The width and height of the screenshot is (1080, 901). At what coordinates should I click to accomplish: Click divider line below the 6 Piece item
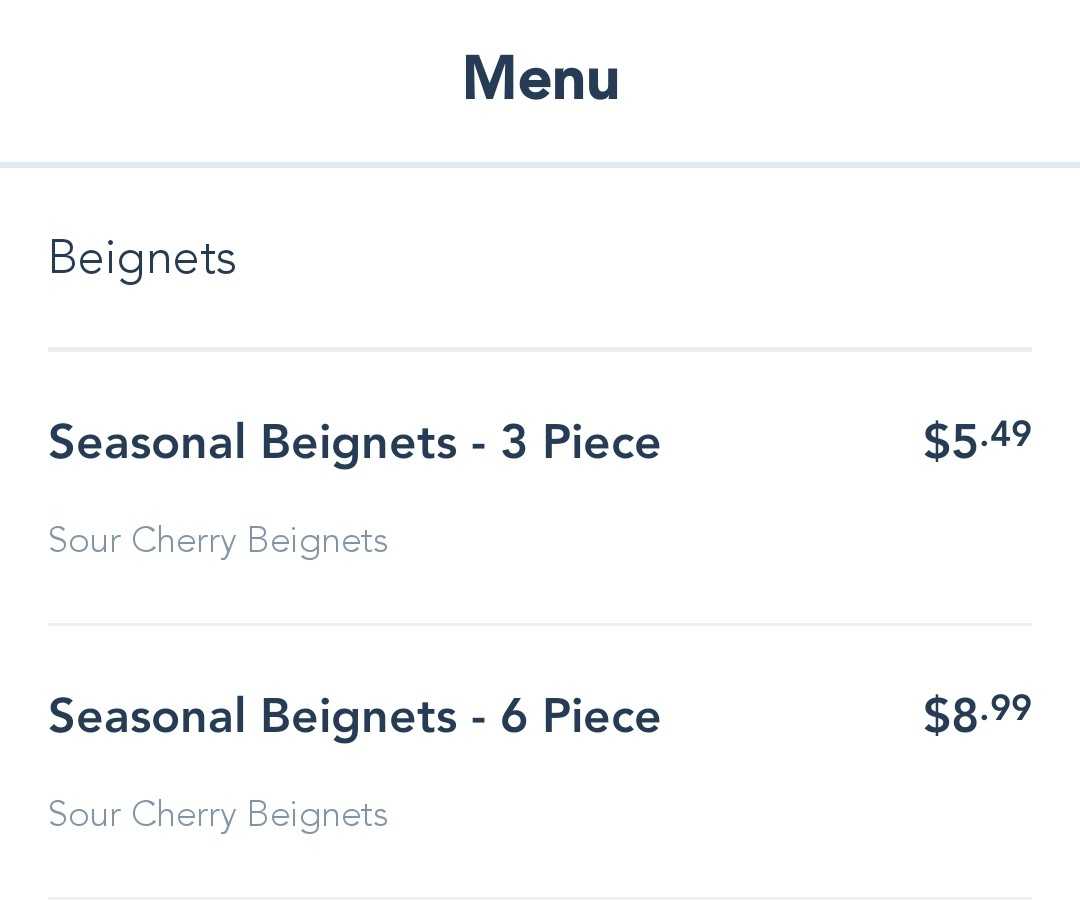click(540, 898)
